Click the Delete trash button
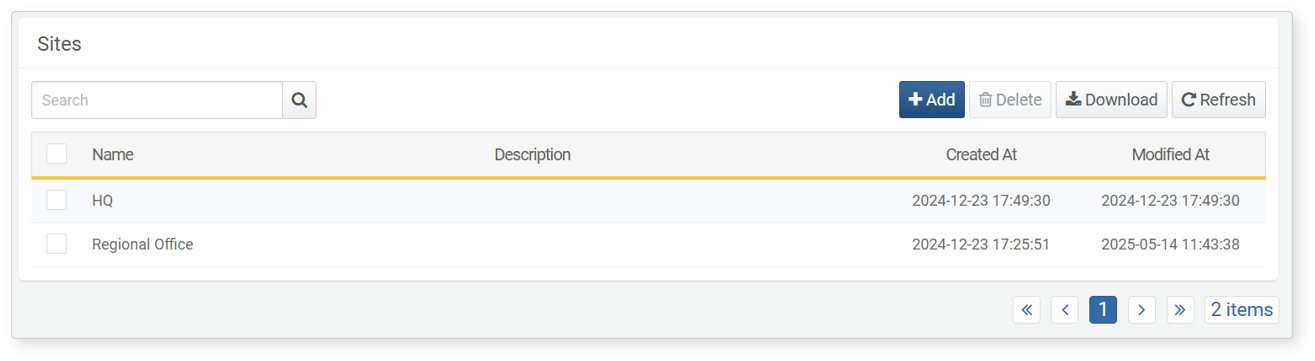Image resolution: width=1315 pixels, height=361 pixels. click(1010, 100)
